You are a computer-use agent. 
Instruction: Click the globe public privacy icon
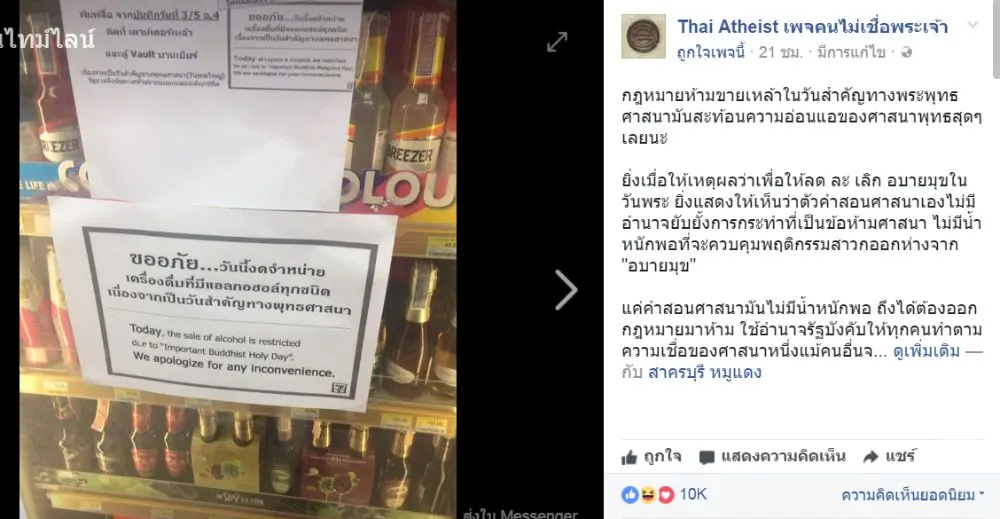click(x=906, y=52)
